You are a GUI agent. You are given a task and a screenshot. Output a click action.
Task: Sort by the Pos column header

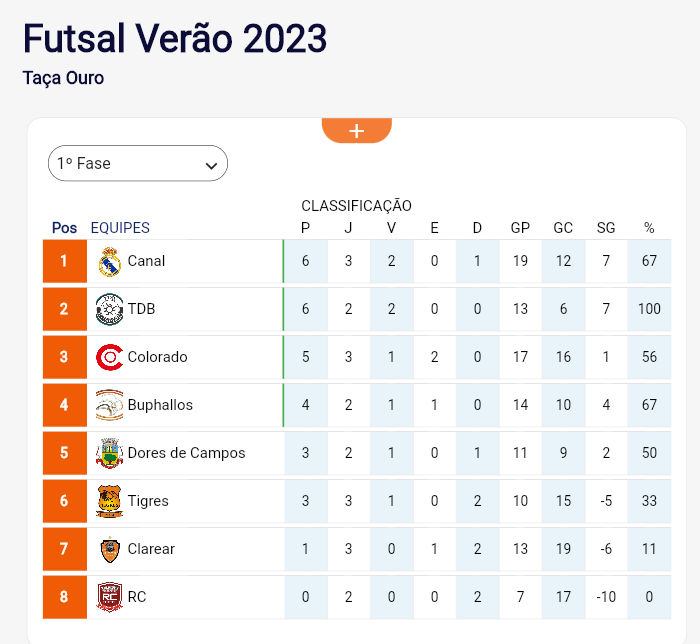[x=64, y=228]
